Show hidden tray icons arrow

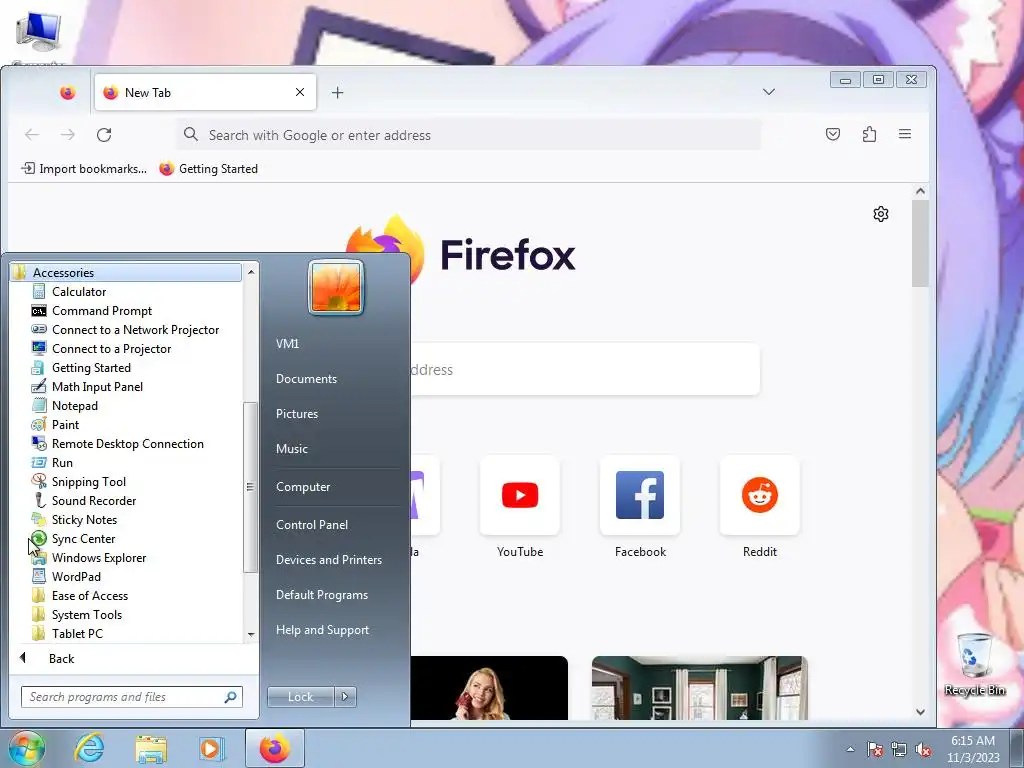(850, 750)
